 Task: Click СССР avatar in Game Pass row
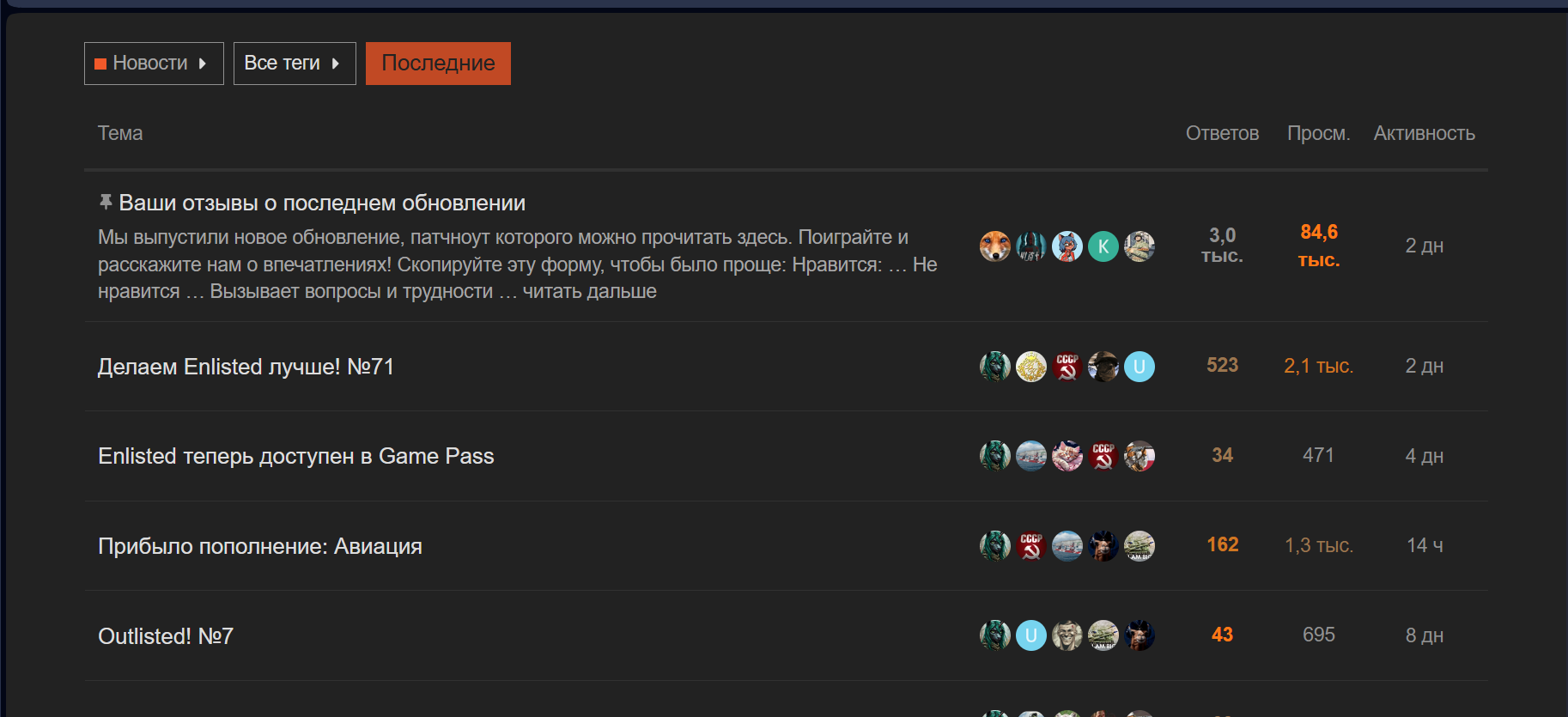(1103, 456)
